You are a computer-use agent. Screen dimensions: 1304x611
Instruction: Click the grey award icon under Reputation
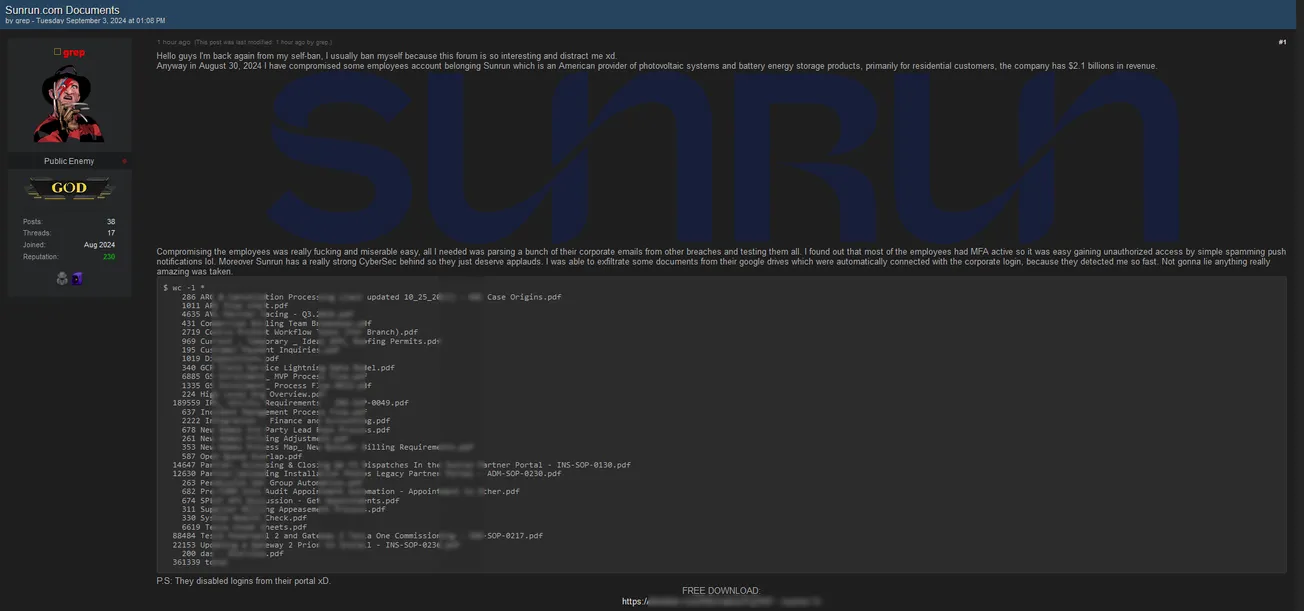62,279
